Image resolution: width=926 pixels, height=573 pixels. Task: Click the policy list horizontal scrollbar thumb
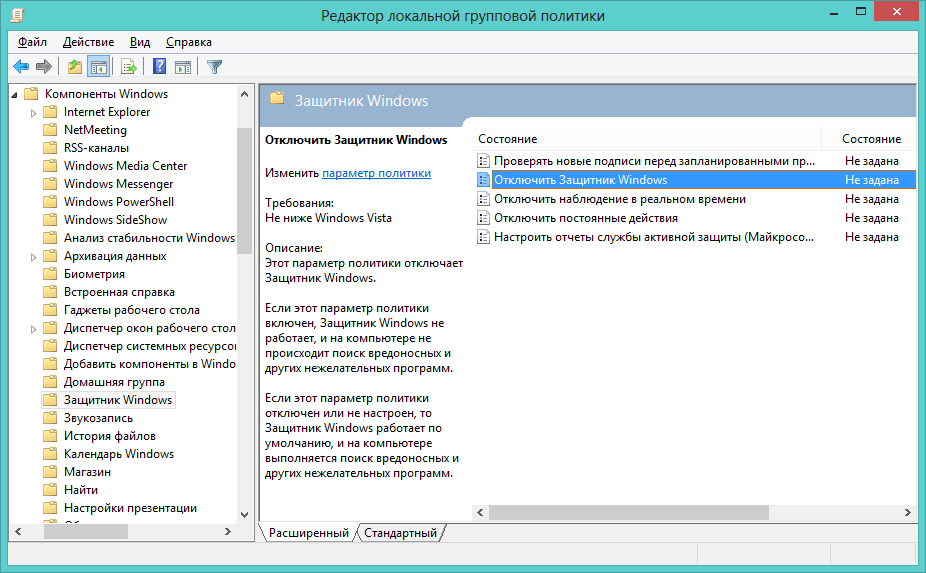pyautogui.click(x=629, y=513)
